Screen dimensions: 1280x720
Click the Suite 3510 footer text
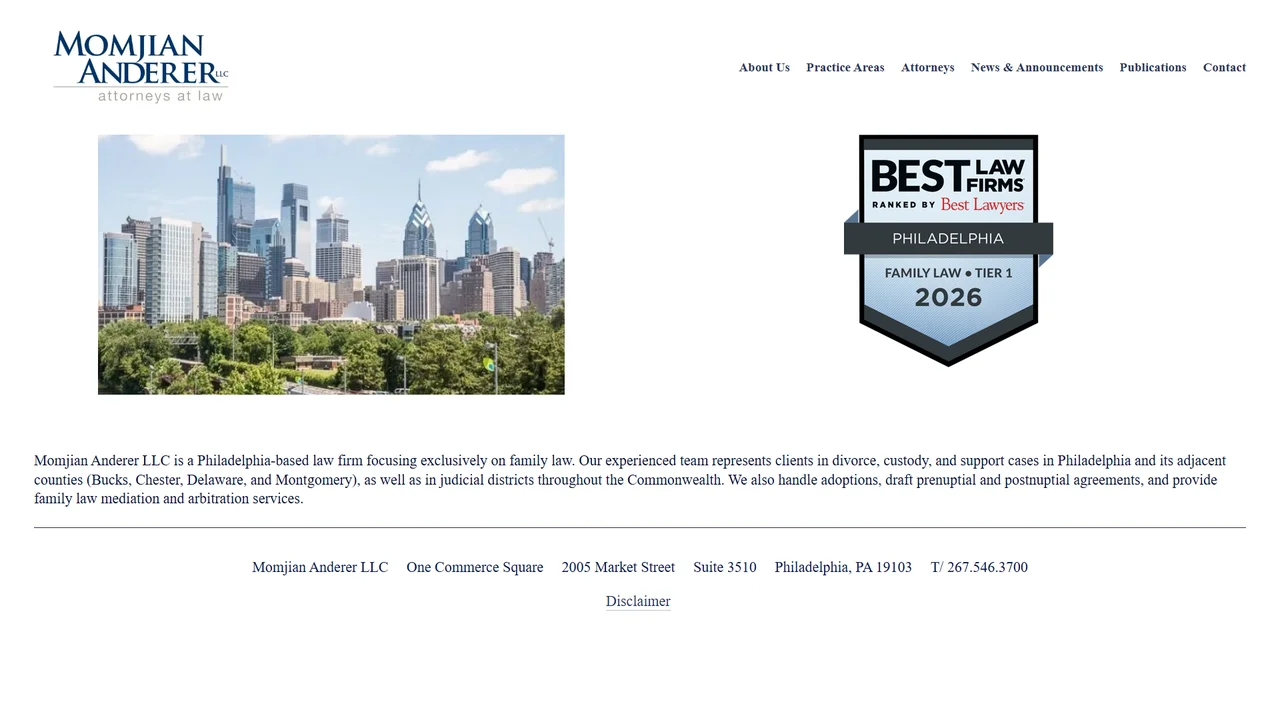click(x=725, y=567)
